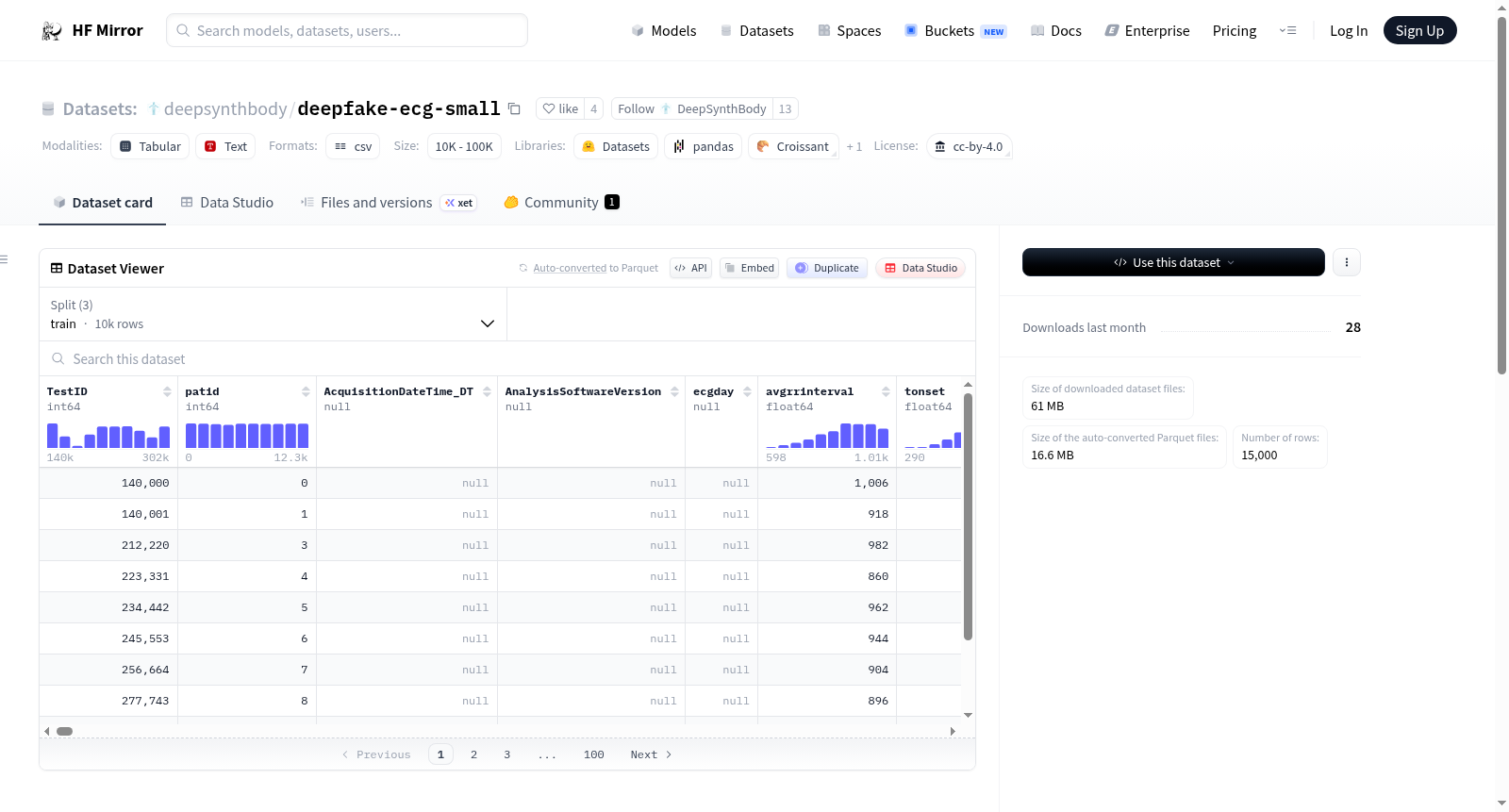Open Docs in navigation
1509x812 pixels.
click(x=1055, y=31)
